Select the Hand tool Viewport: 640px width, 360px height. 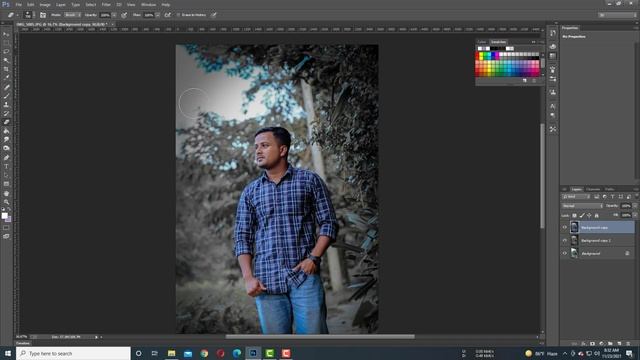tap(6, 193)
